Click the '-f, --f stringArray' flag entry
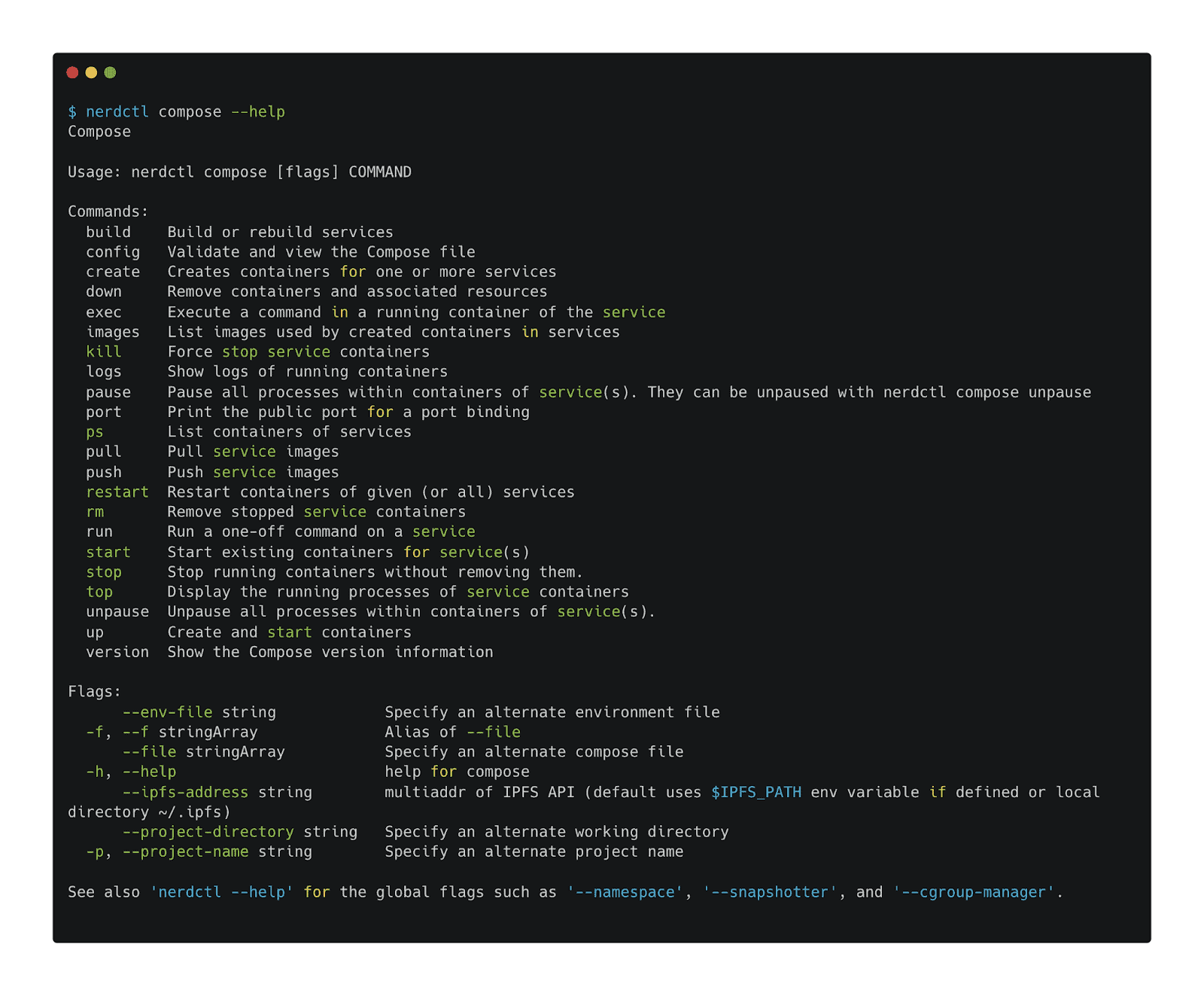This screenshot has height=996, width=1204. point(172,732)
